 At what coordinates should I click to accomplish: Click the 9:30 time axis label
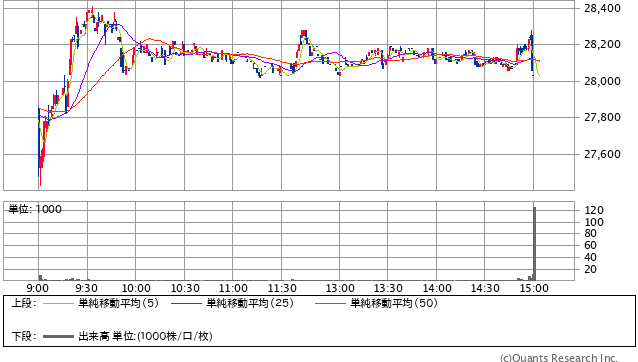86,288
